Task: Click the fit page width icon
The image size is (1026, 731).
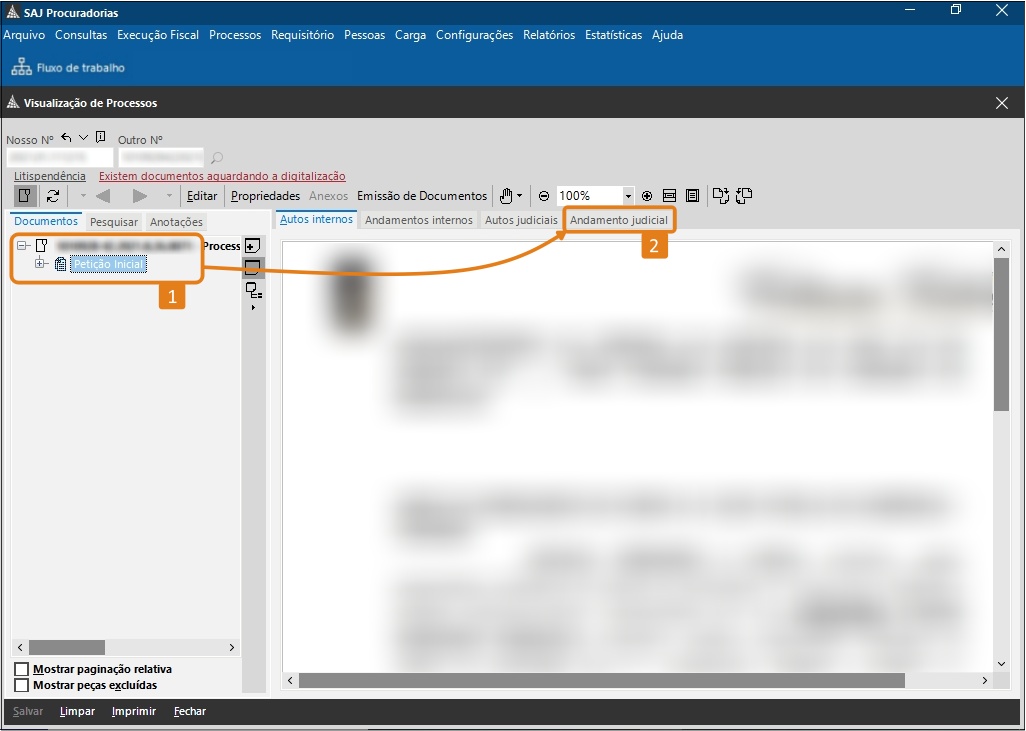Action: pyautogui.click(x=670, y=196)
